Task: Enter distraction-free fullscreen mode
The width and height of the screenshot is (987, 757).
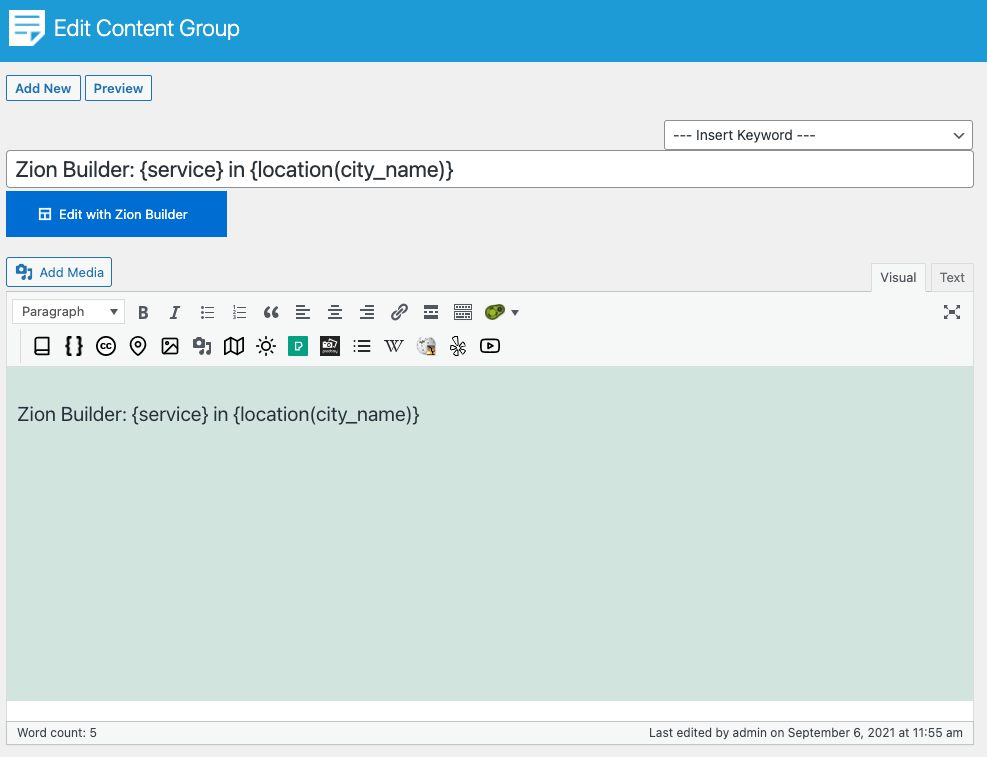Action: [952, 312]
